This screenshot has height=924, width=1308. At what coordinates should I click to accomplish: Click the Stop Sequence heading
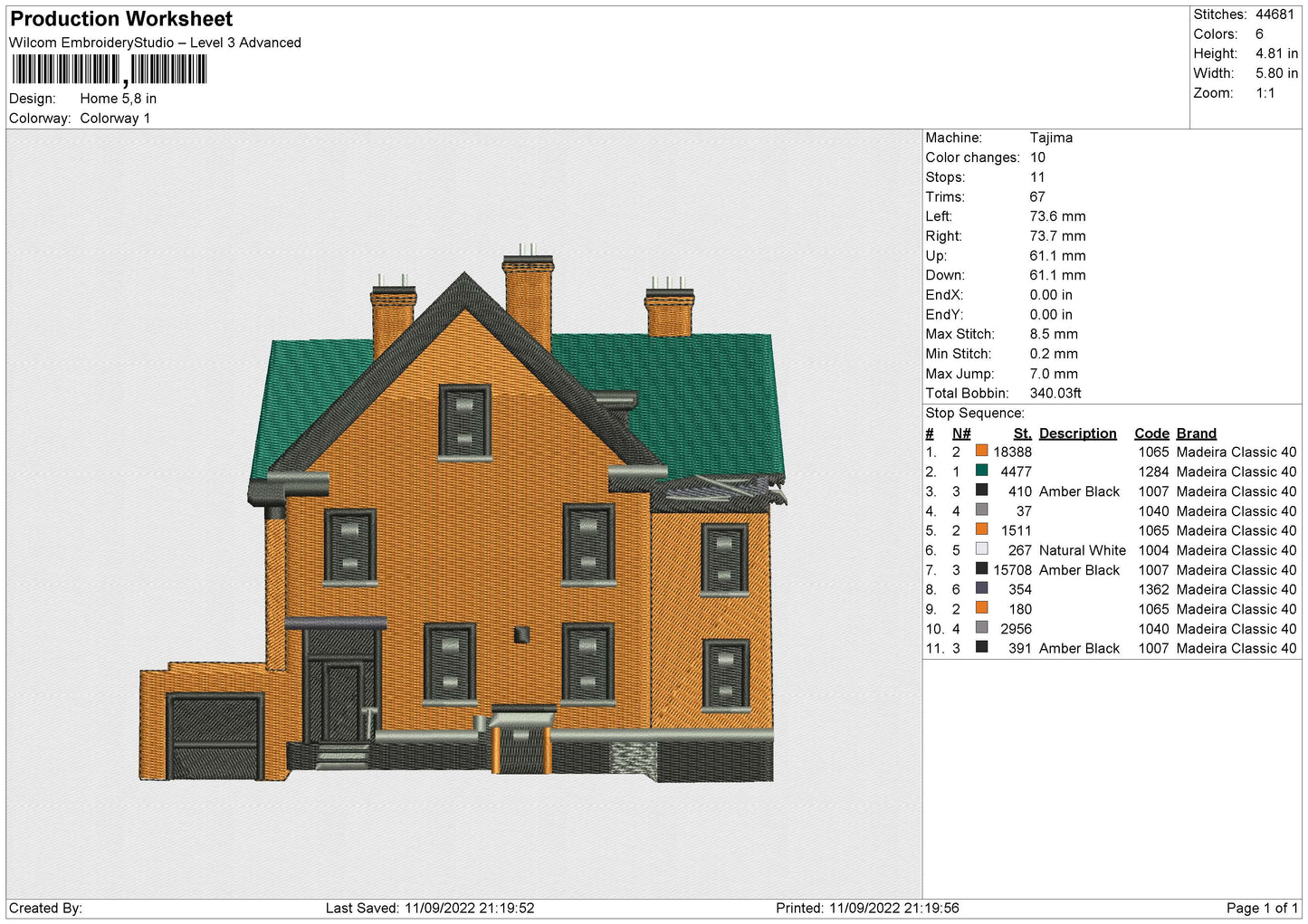(975, 414)
